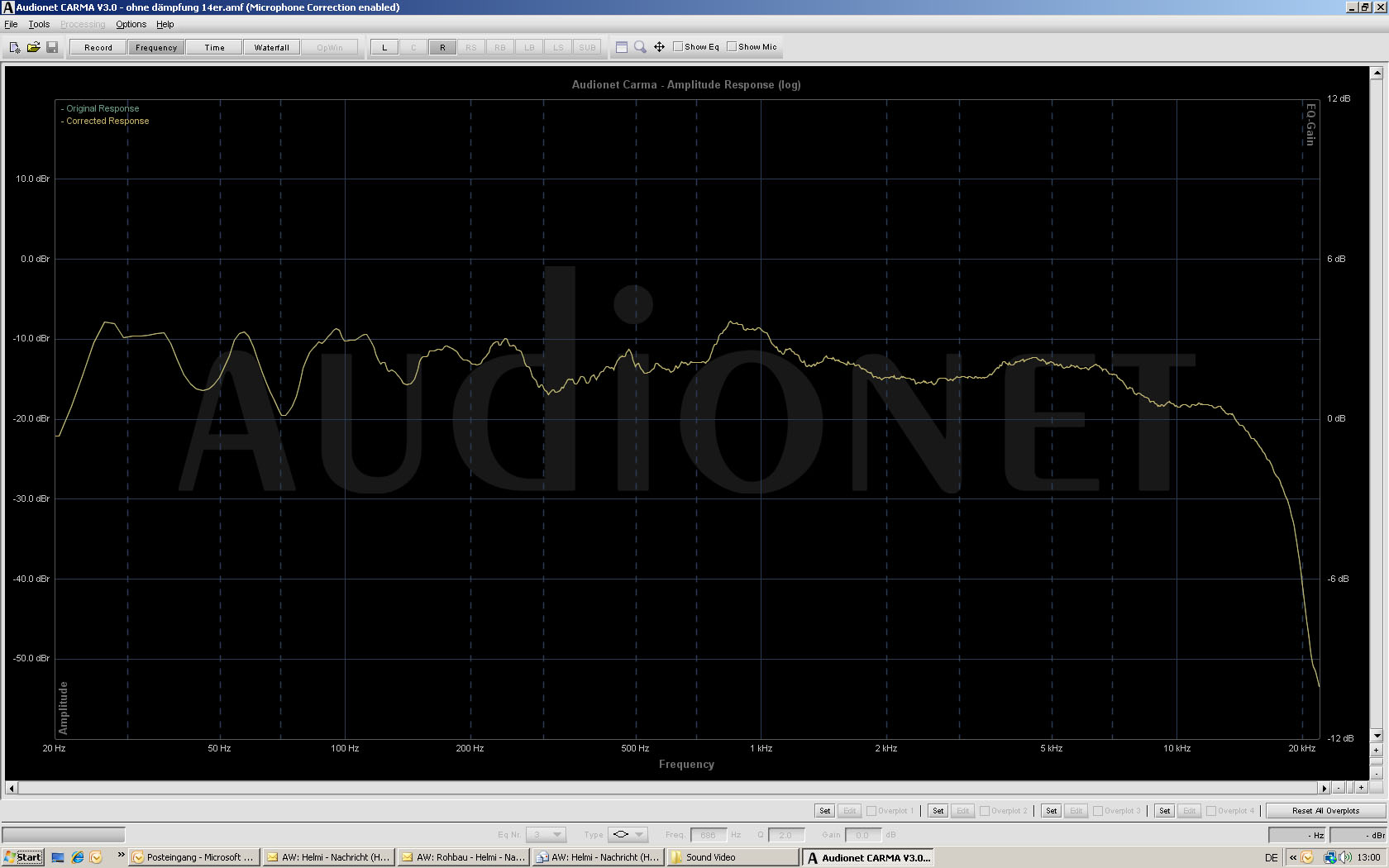Click the volume speaker icon in system tray

click(x=1344, y=857)
